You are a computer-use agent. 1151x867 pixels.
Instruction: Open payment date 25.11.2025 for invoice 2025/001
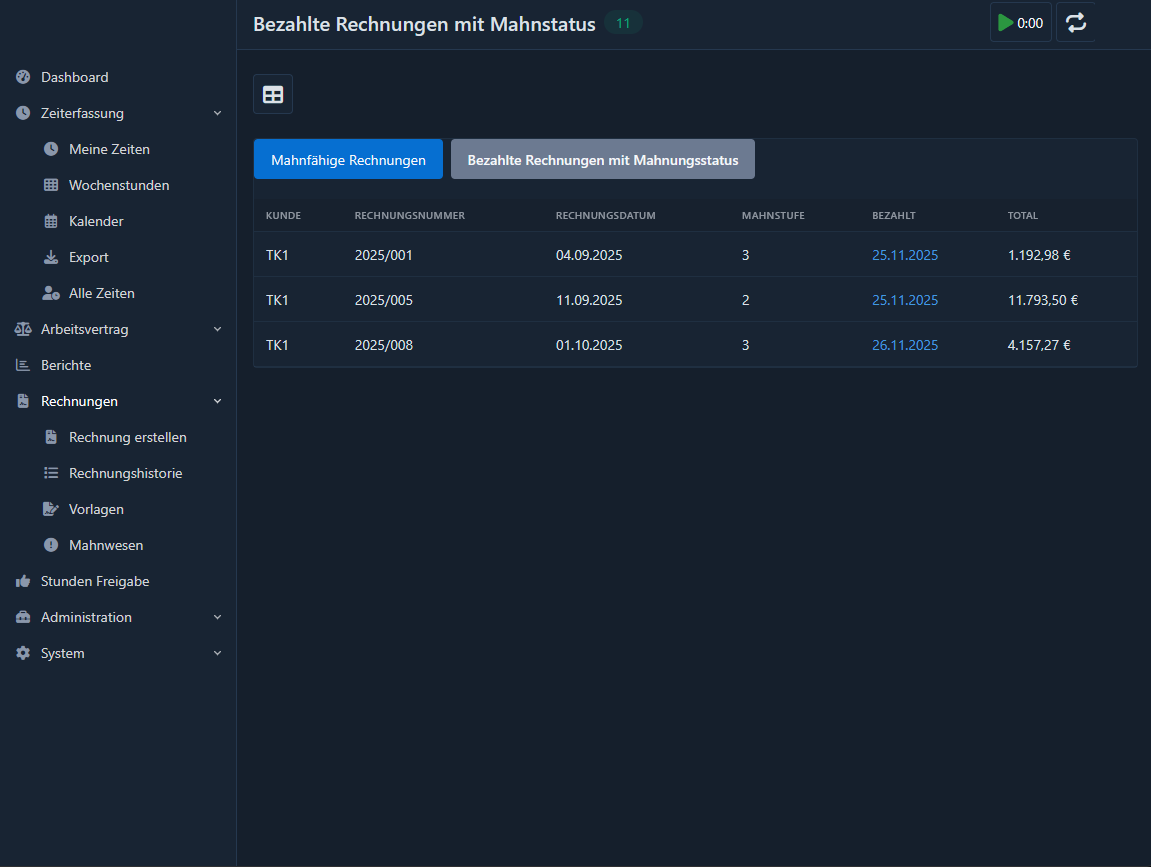tap(904, 255)
